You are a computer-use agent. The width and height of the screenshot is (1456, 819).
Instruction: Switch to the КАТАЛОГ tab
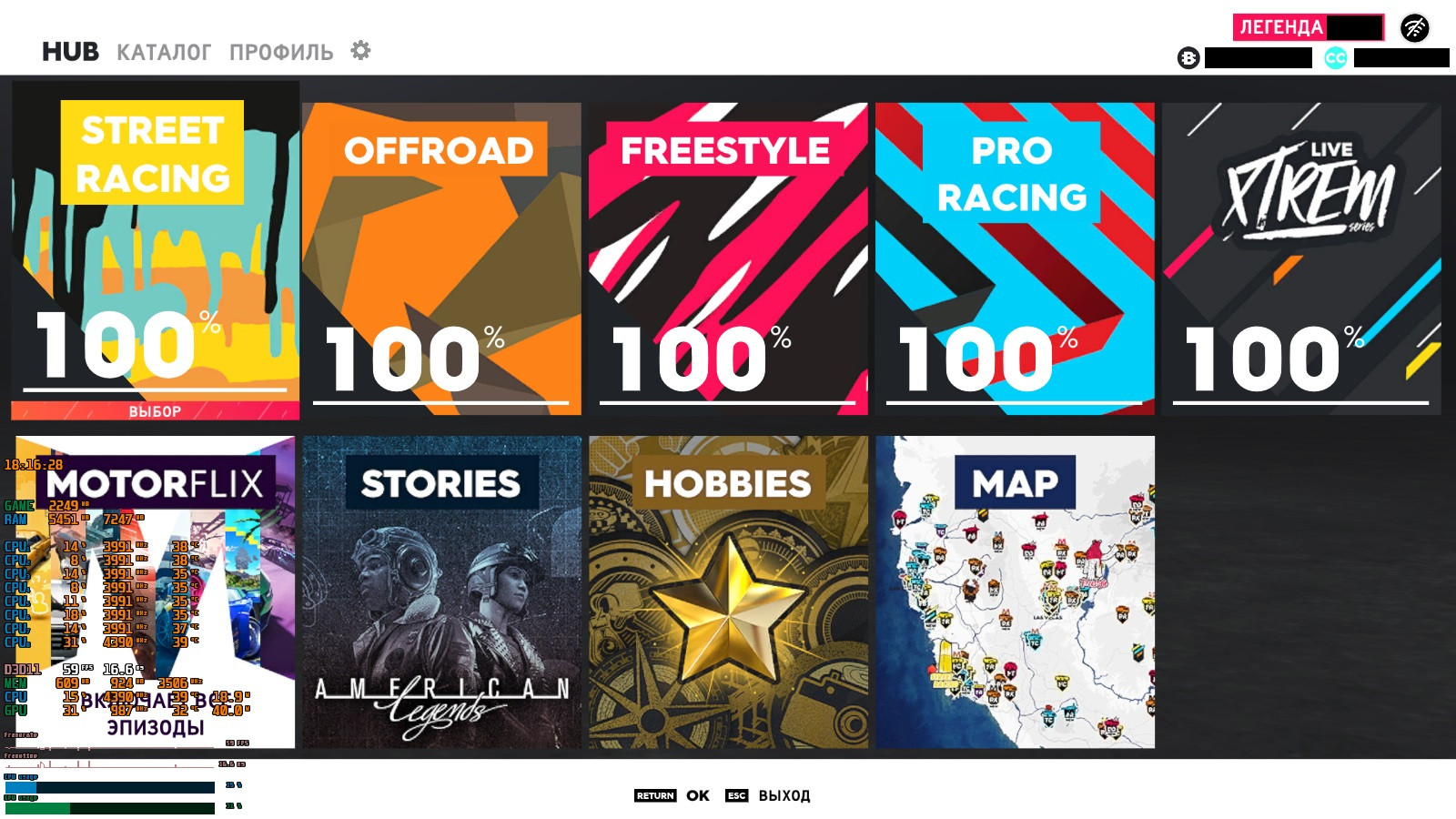pos(164,52)
